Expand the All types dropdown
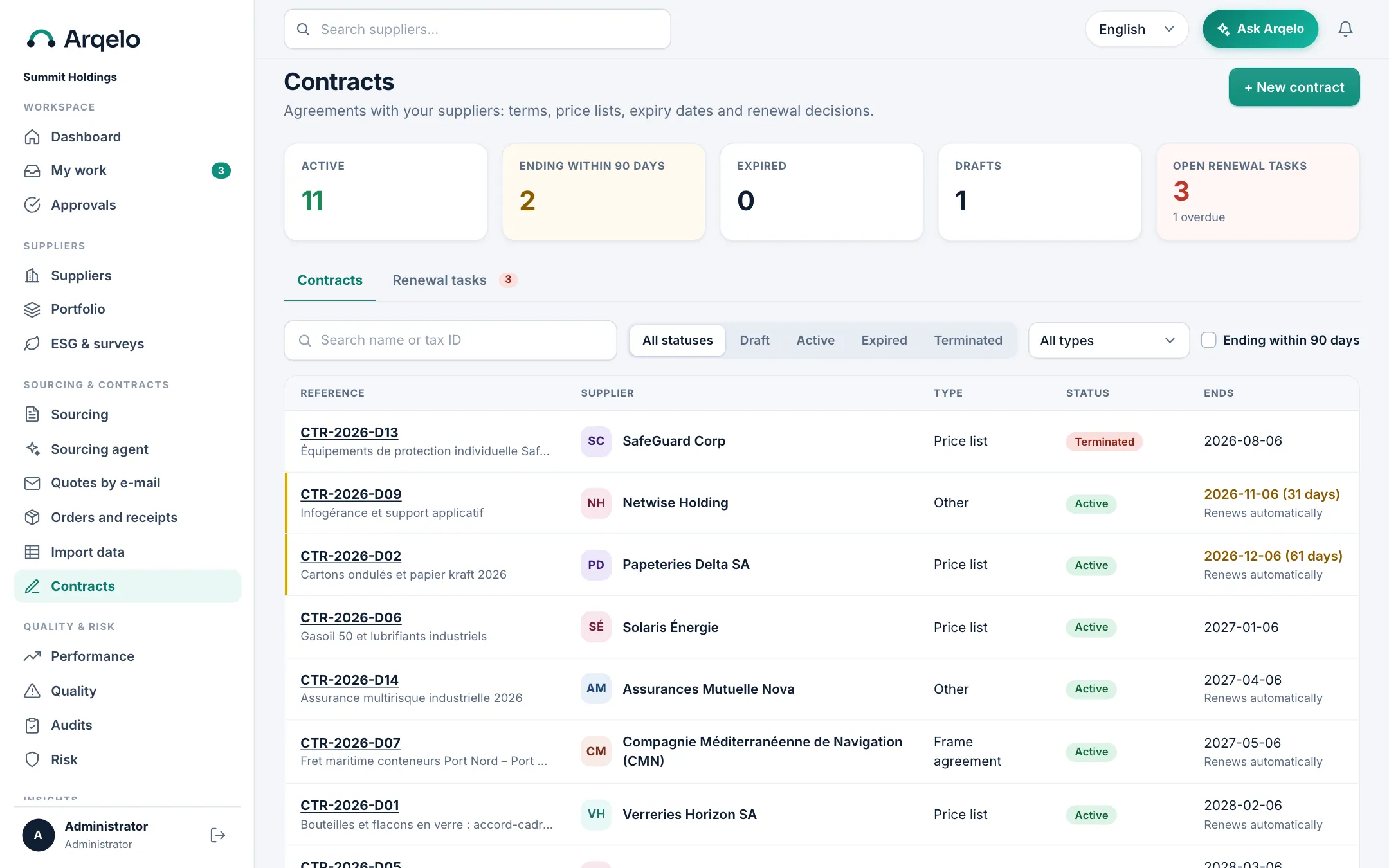This screenshot has width=1389, height=868. (x=1109, y=340)
